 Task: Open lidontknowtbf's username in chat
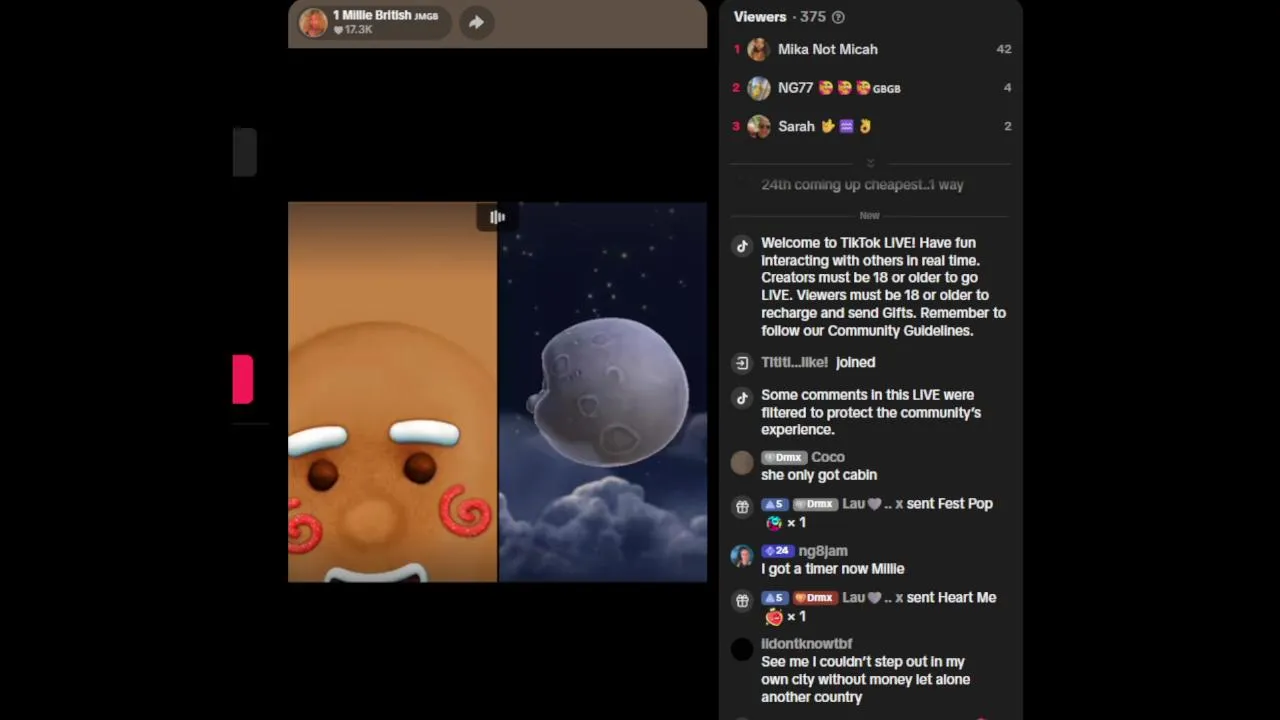point(806,644)
